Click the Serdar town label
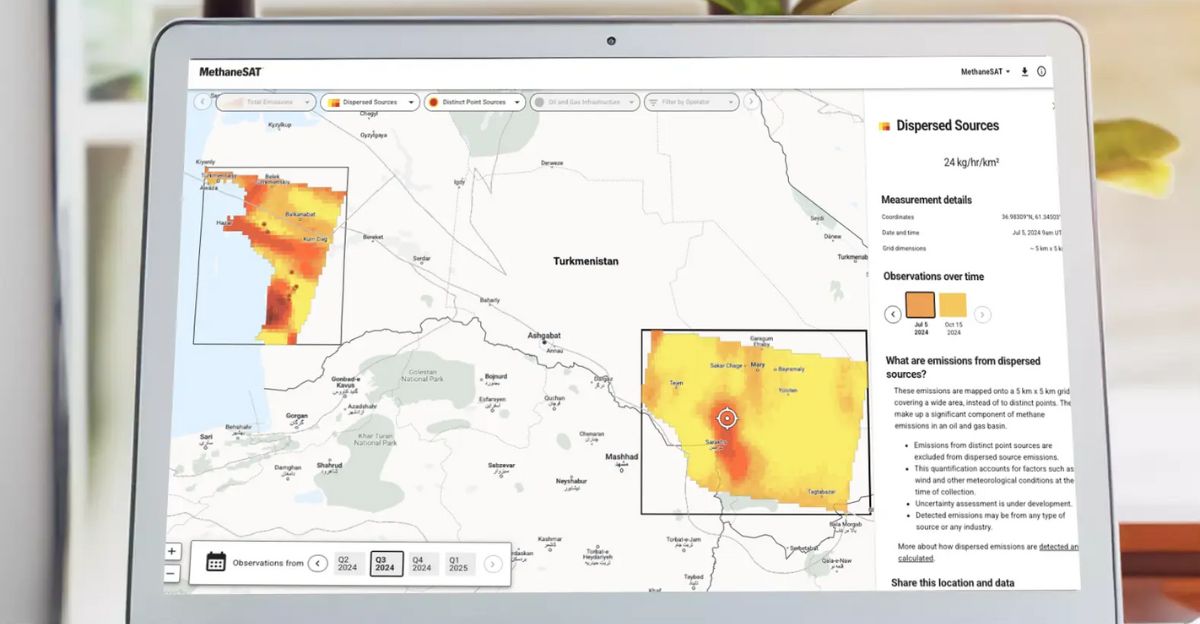1200x624 pixels. click(421, 258)
